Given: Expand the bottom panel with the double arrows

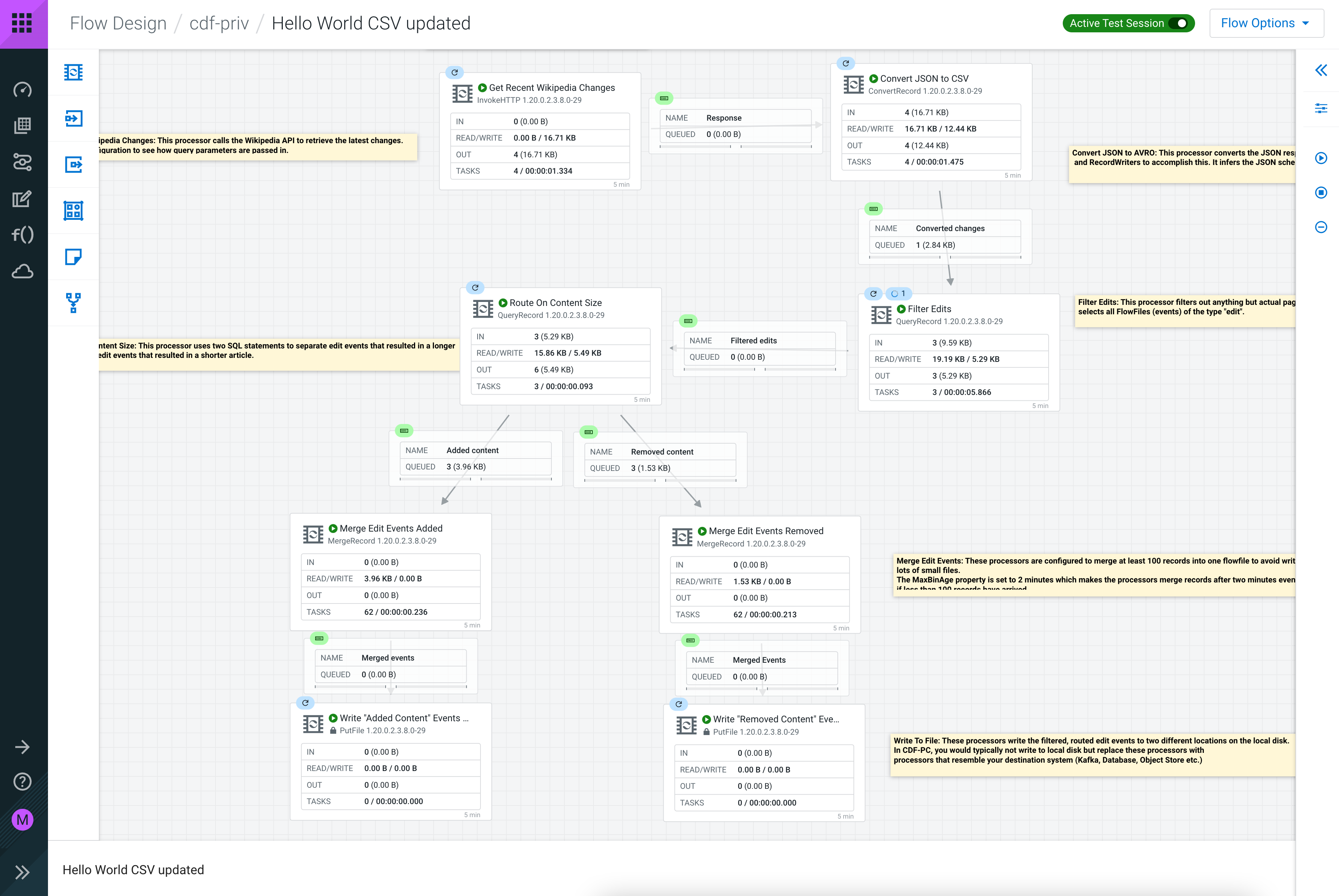Looking at the screenshot, I should (x=23, y=872).
